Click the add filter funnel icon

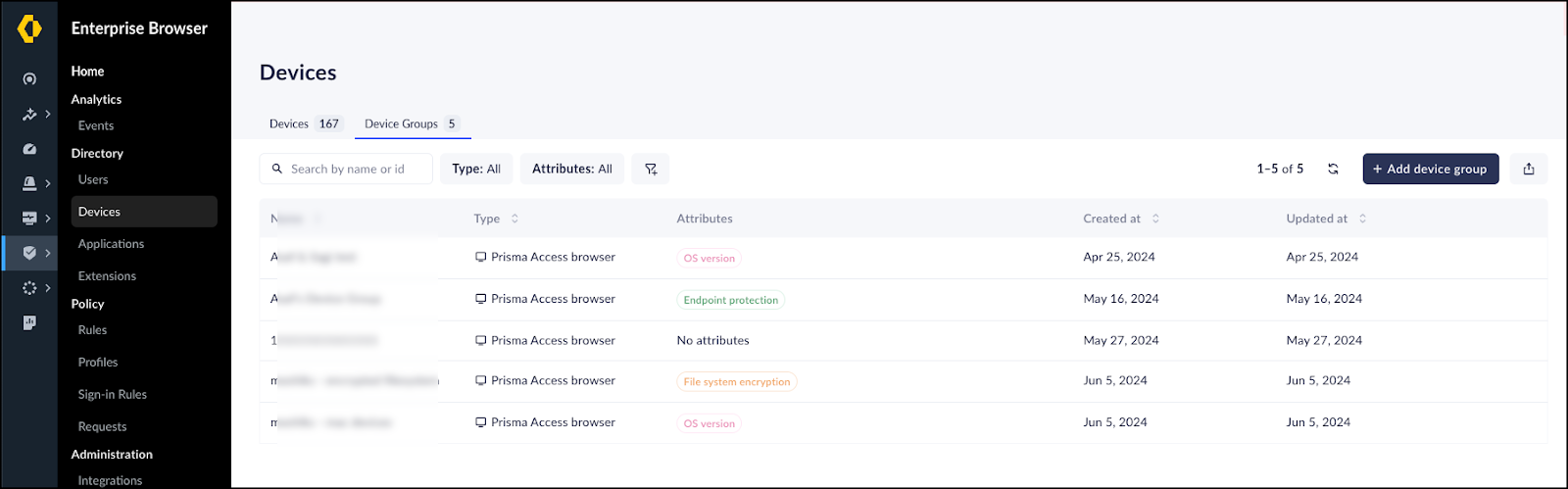click(651, 169)
